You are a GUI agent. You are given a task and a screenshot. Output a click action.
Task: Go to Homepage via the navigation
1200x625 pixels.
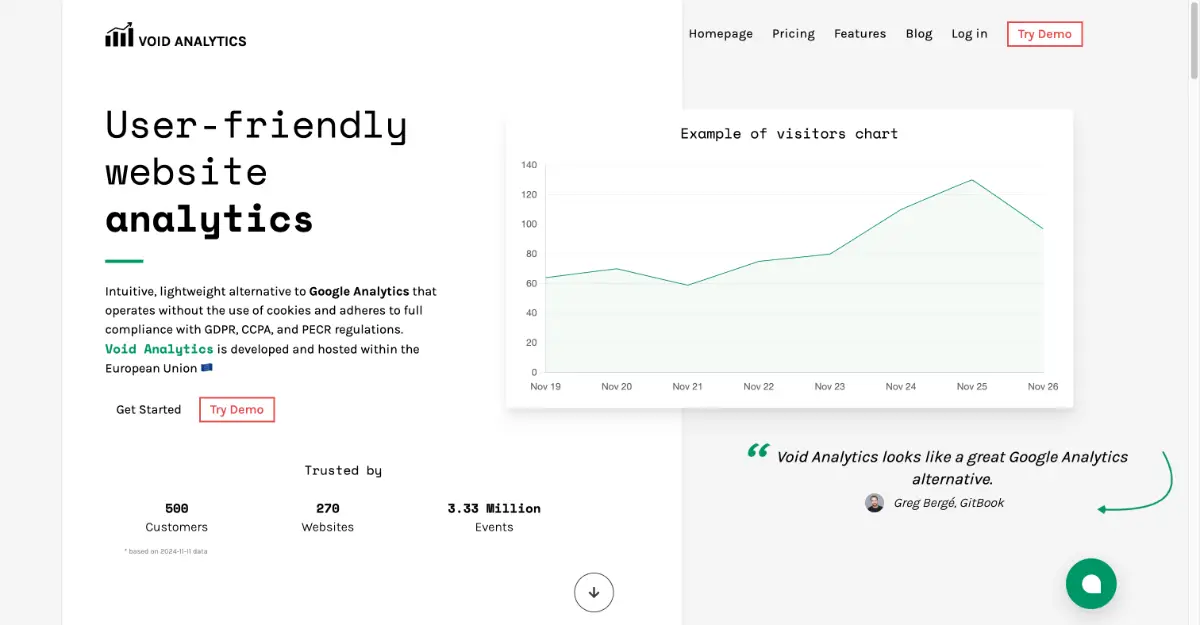(x=720, y=33)
